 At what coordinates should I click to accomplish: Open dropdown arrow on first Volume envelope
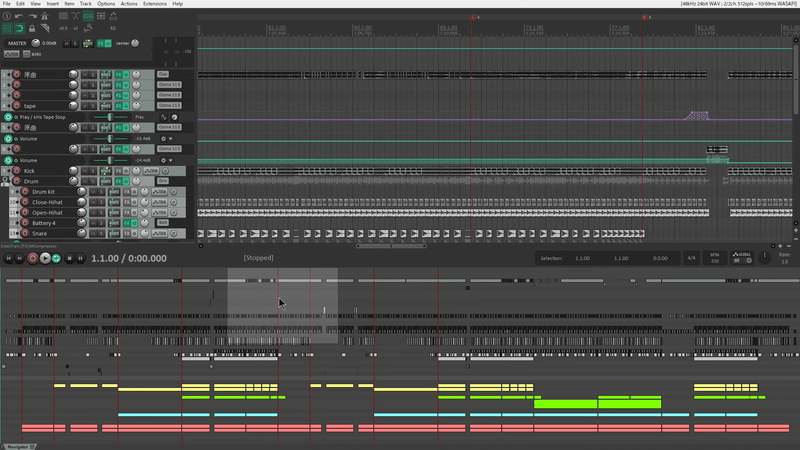coord(171,139)
